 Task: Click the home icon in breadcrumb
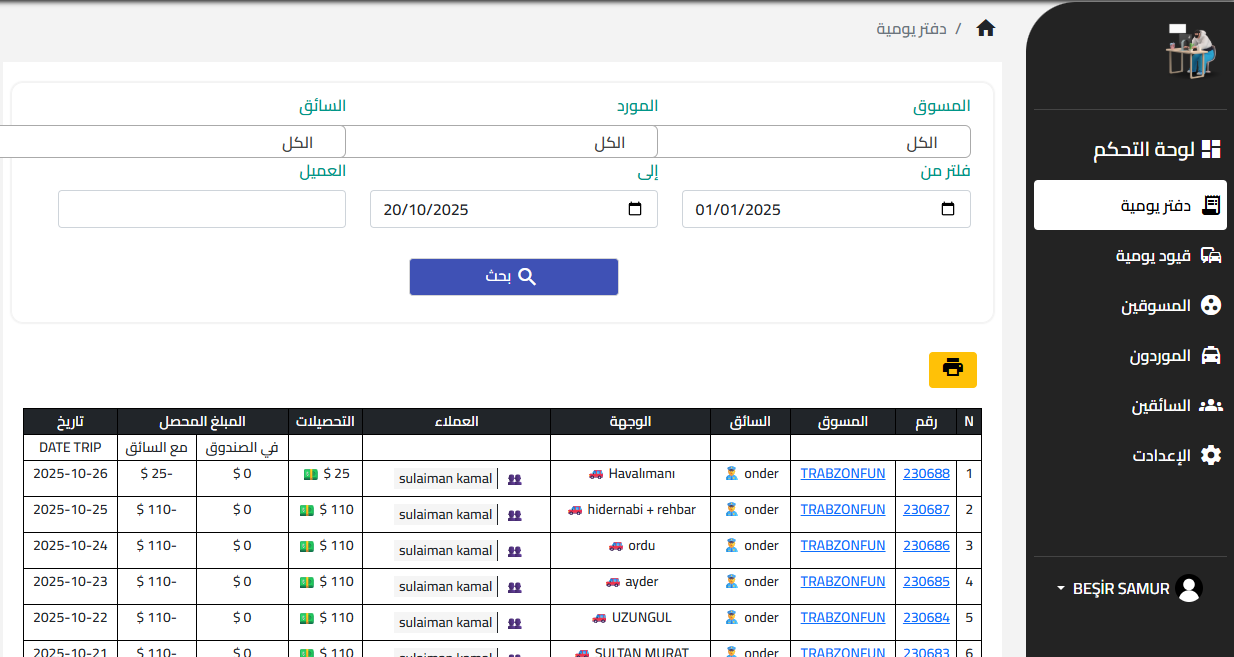pos(986,28)
